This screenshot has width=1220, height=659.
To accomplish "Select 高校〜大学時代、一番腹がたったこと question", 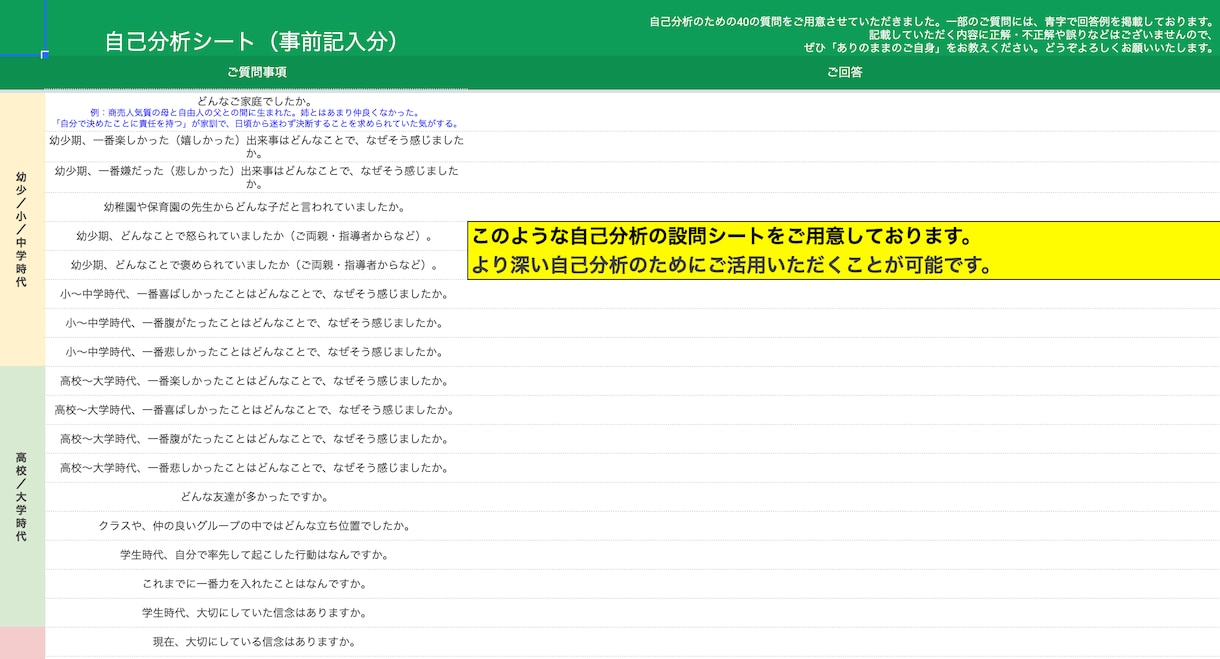I will point(256,439).
